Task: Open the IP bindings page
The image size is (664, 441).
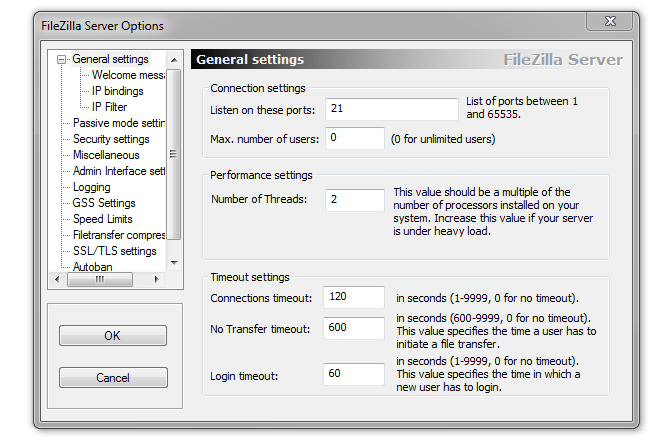Action: coord(117,91)
